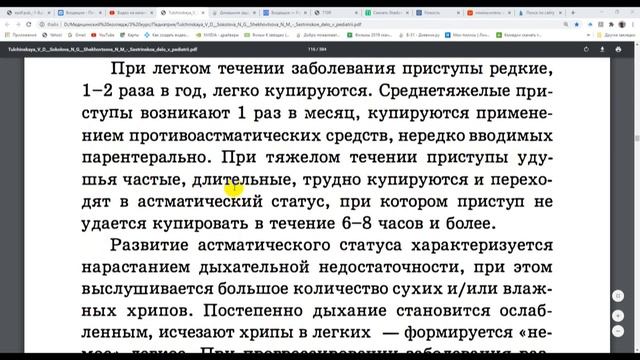View site information icon in address bar
This screenshot has height=360, width=640.
pyautogui.click(x=42, y=24)
